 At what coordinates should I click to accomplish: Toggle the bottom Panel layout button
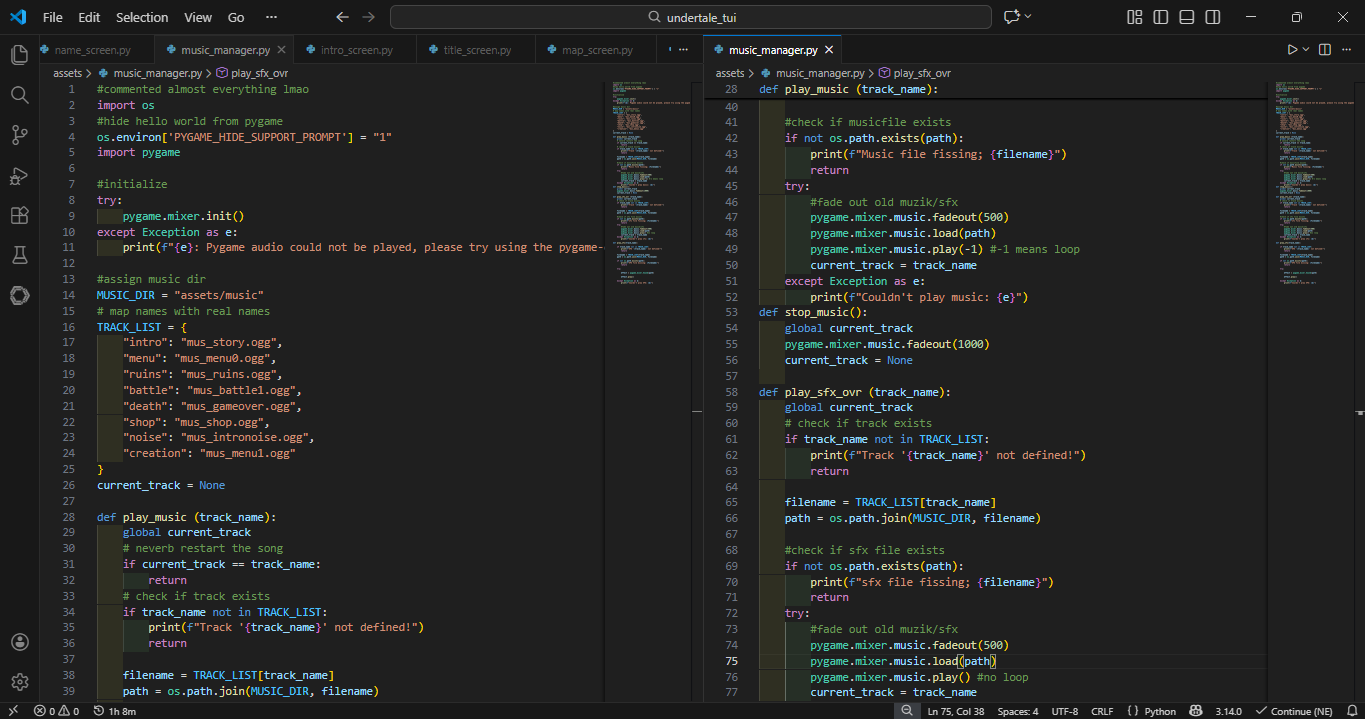point(1186,17)
